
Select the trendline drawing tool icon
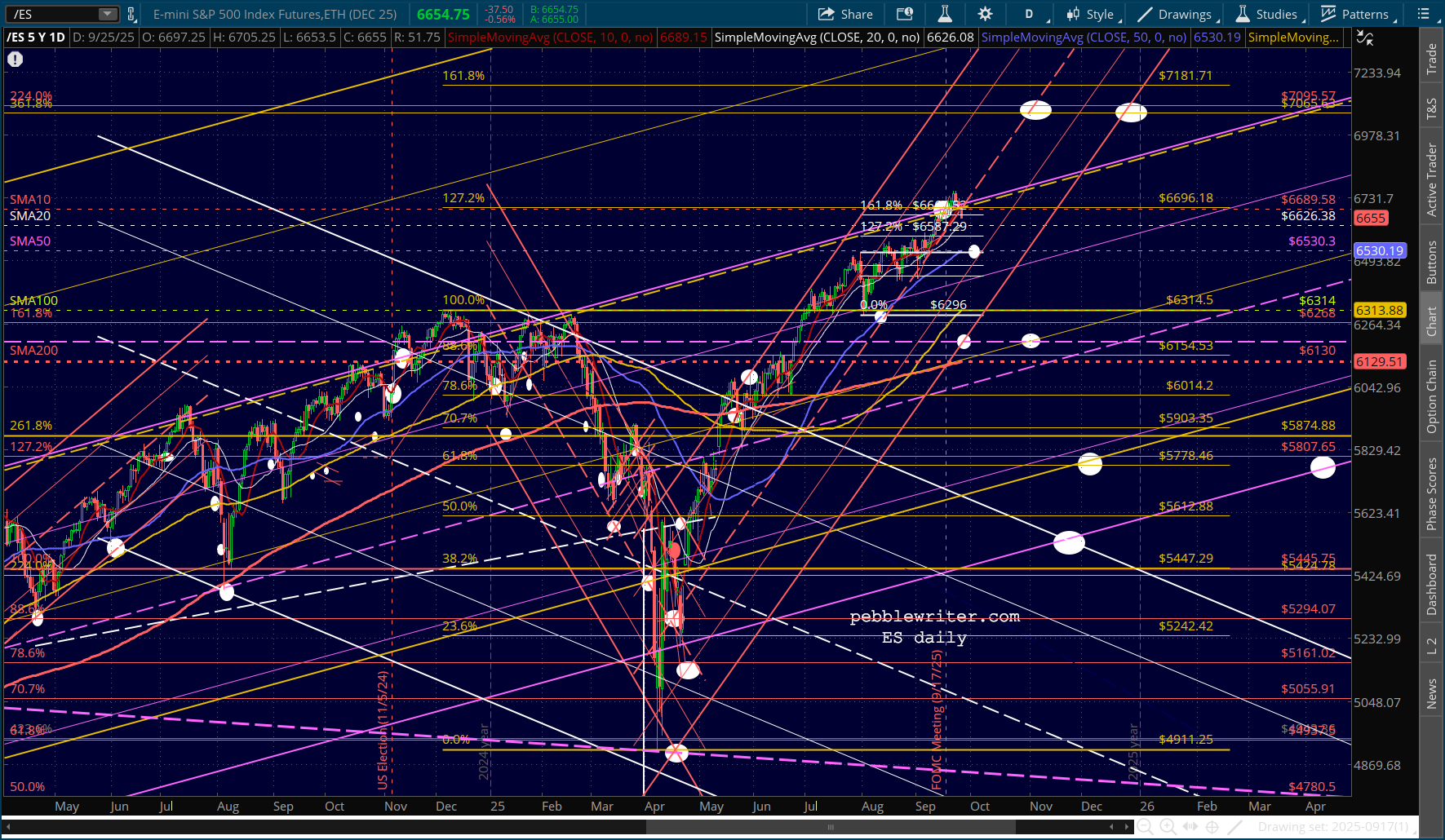pyautogui.click(x=1235, y=827)
